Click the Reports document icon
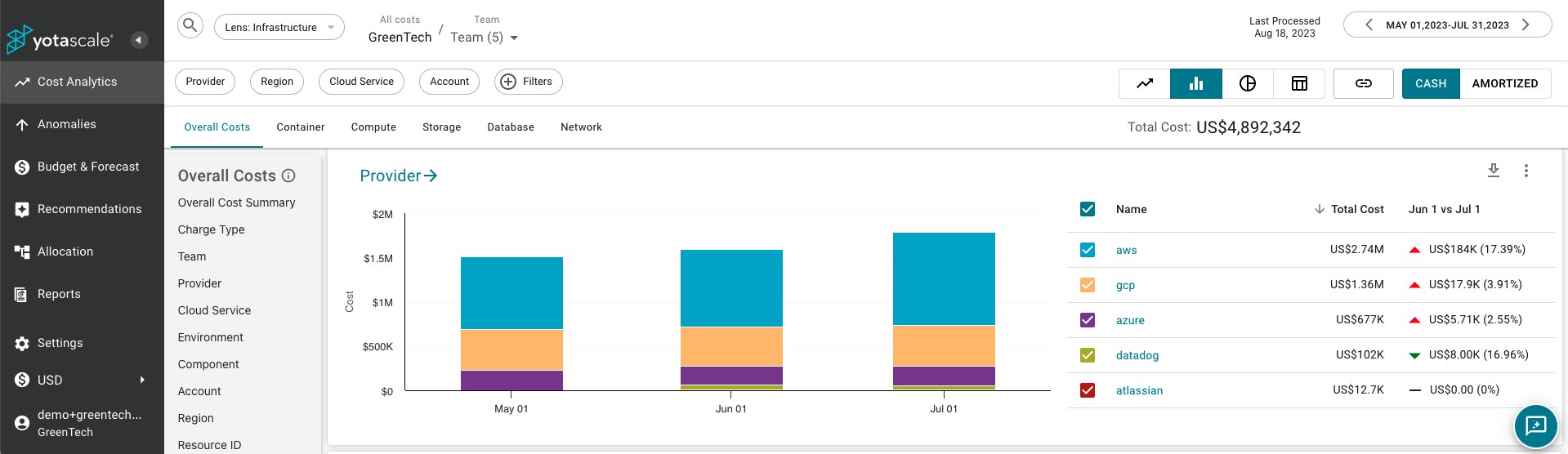The width and height of the screenshot is (1568, 454). pos(21,294)
